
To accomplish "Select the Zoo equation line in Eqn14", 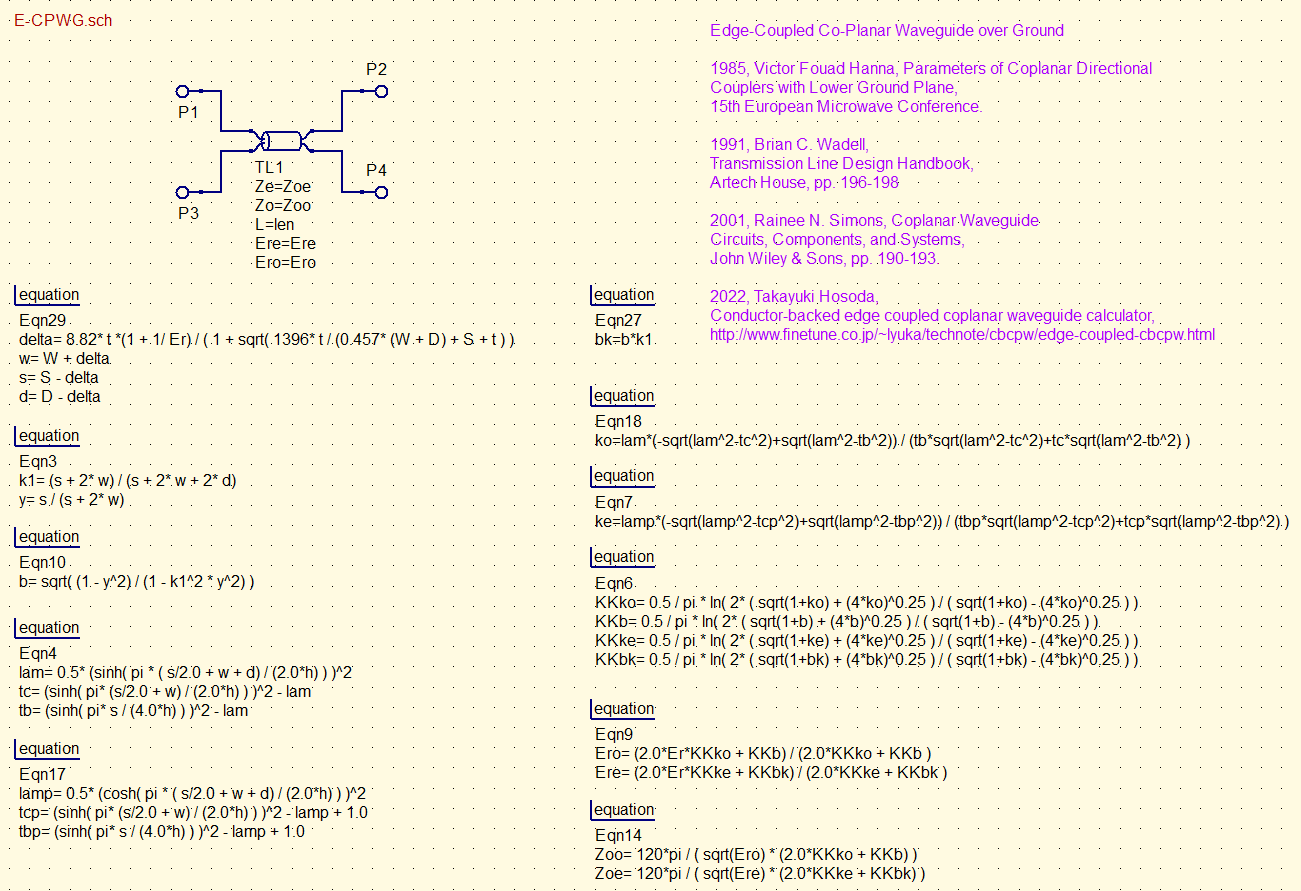I will coord(756,854).
